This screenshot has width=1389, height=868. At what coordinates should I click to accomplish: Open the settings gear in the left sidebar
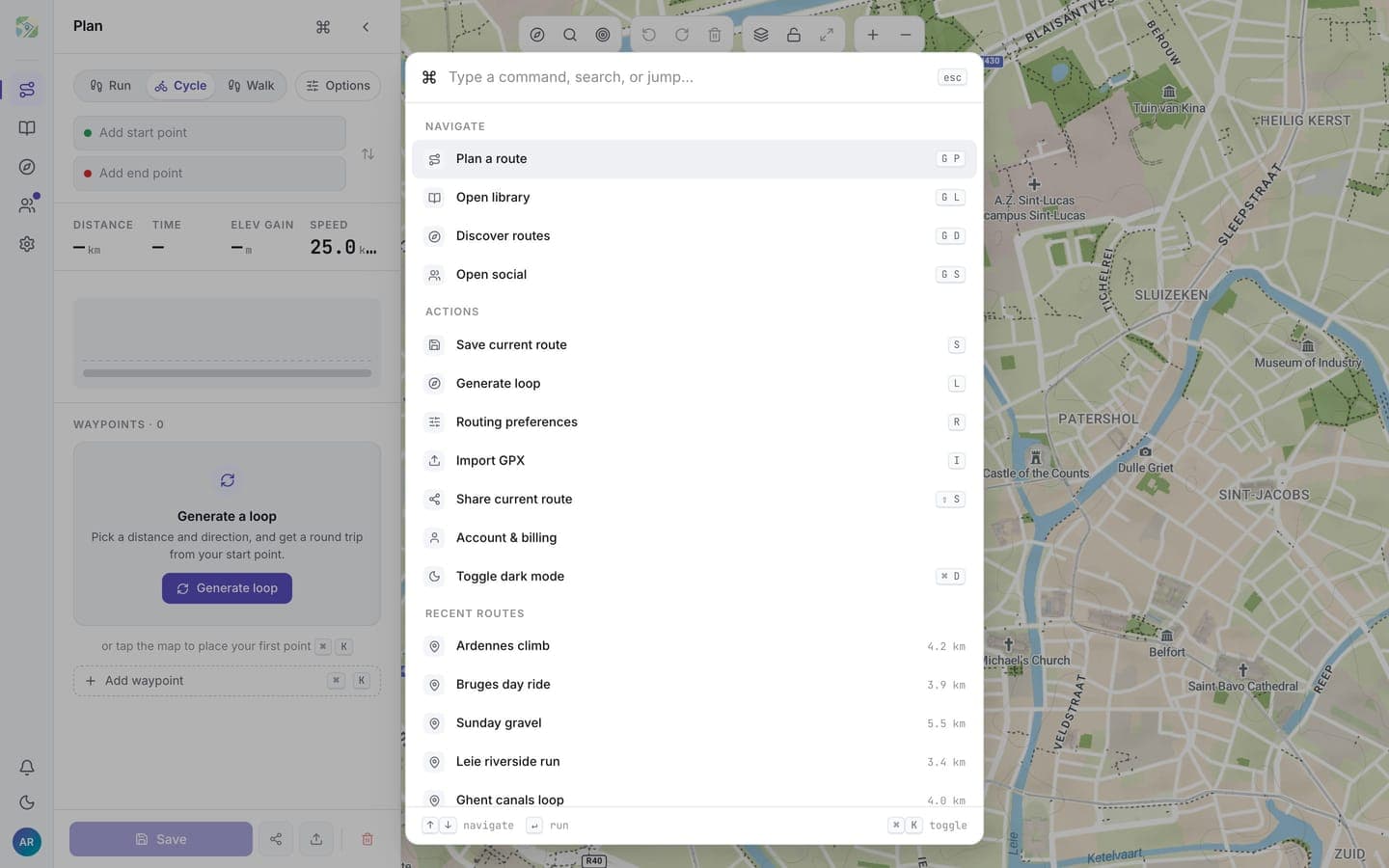point(27,244)
